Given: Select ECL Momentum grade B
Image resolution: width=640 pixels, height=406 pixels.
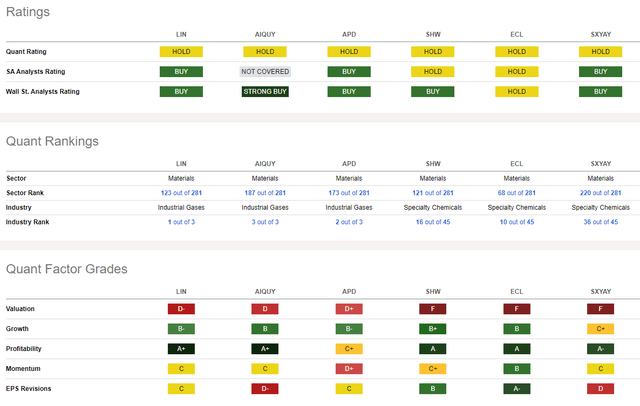Looking at the screenshot, I should pos(516,369).
